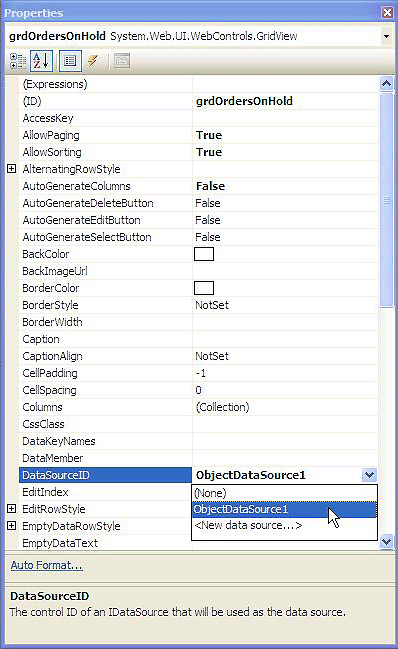Select the AutoGenerateSelectButton property row
Viewport: 398px width, 649px height.
tap(198, 237)
